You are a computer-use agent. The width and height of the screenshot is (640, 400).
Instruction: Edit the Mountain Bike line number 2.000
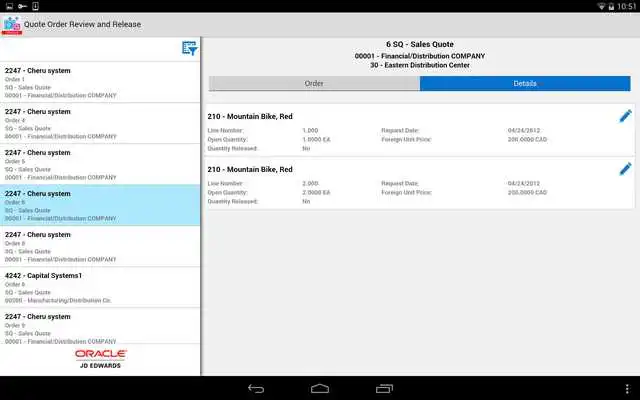625,169
